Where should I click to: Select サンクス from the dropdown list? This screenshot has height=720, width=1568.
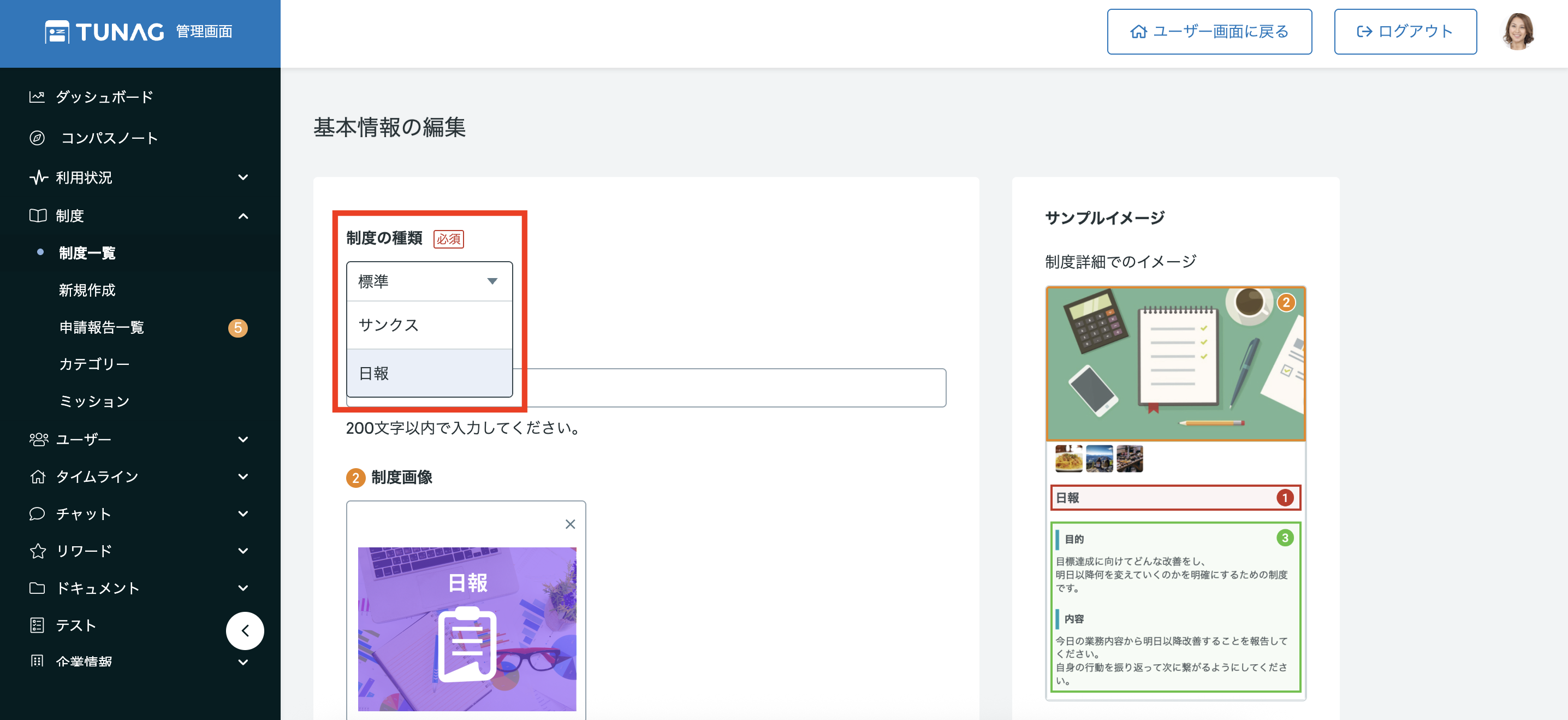click(429, 324)
